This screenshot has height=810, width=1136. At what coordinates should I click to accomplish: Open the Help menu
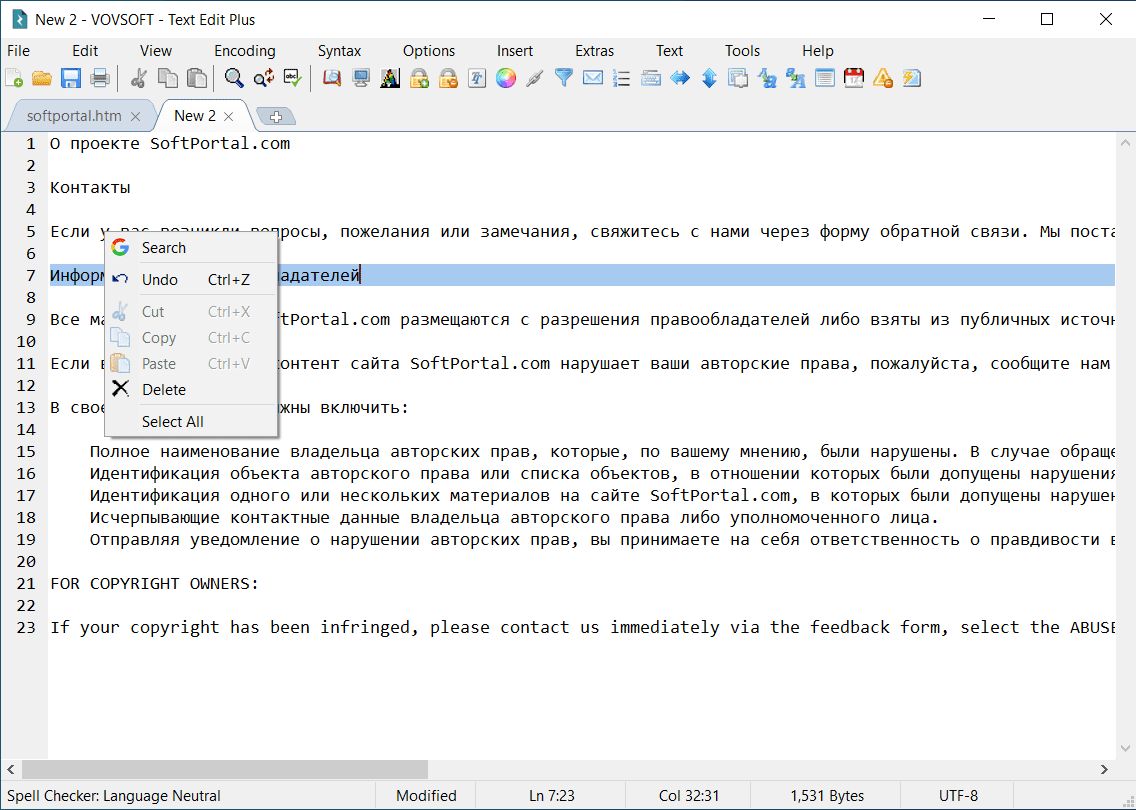[x=817, y=51]
